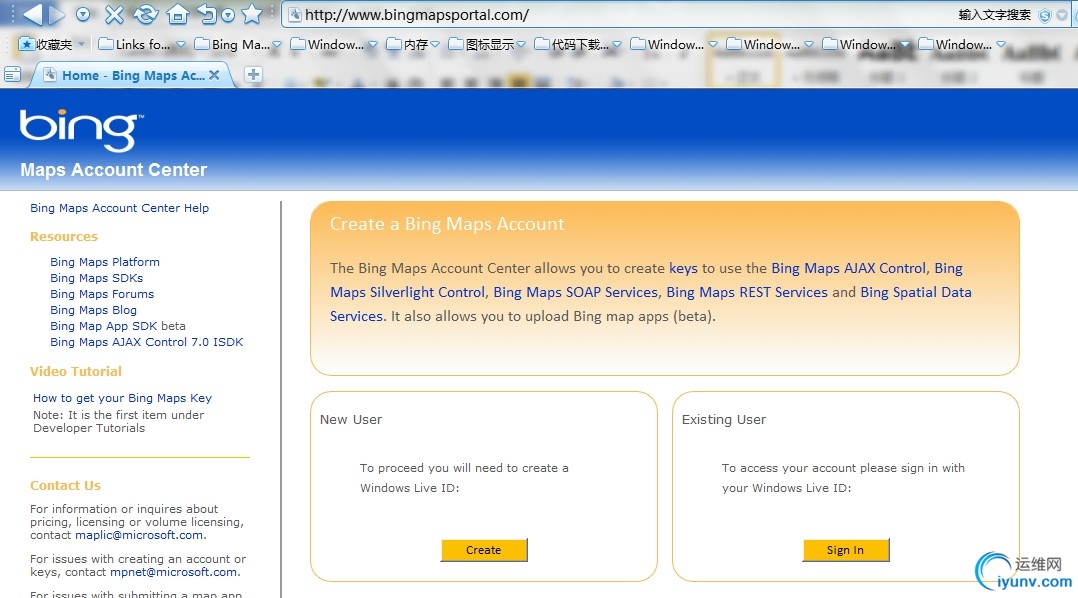Open the 收藏夹 favorites menu
Image resolution: width=1078 pixels, height=598 pixels.
click(x=52, y=45)
